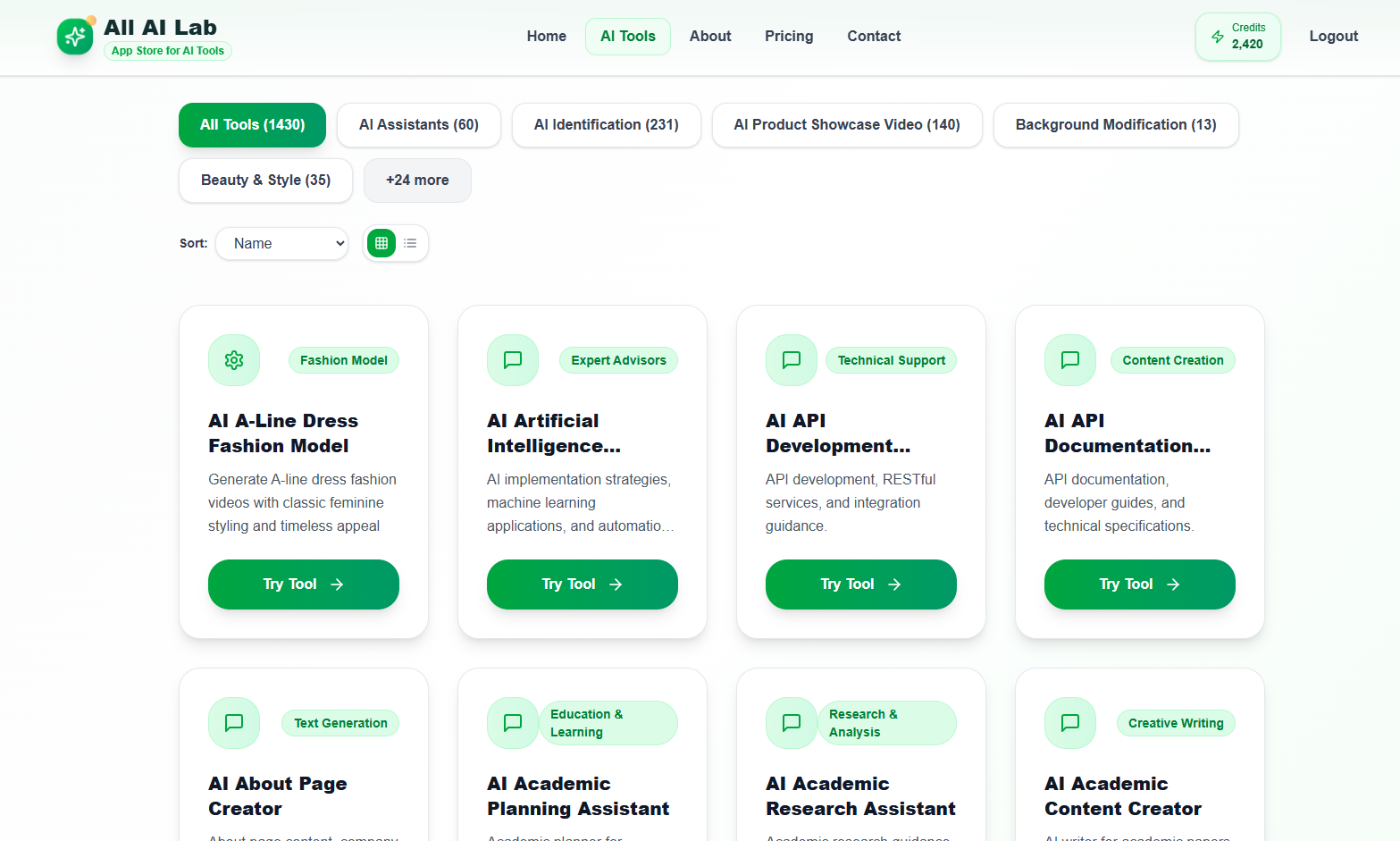Switch to list view layout

[410, 243]
